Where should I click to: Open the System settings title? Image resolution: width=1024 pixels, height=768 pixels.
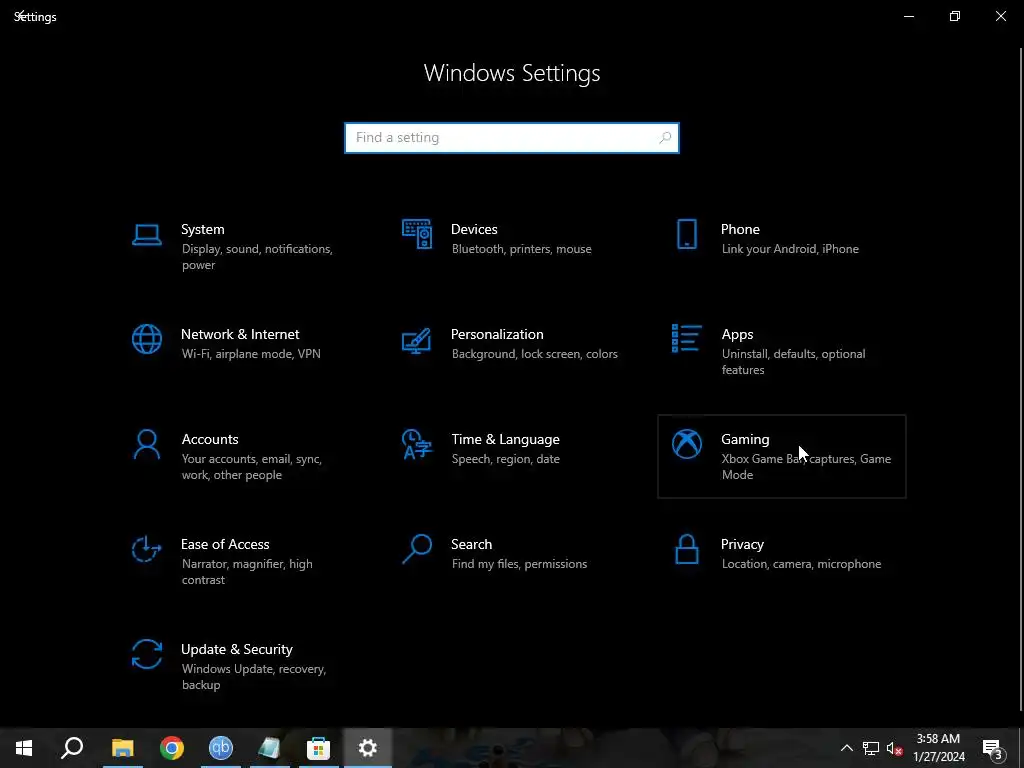pos(202,229)
